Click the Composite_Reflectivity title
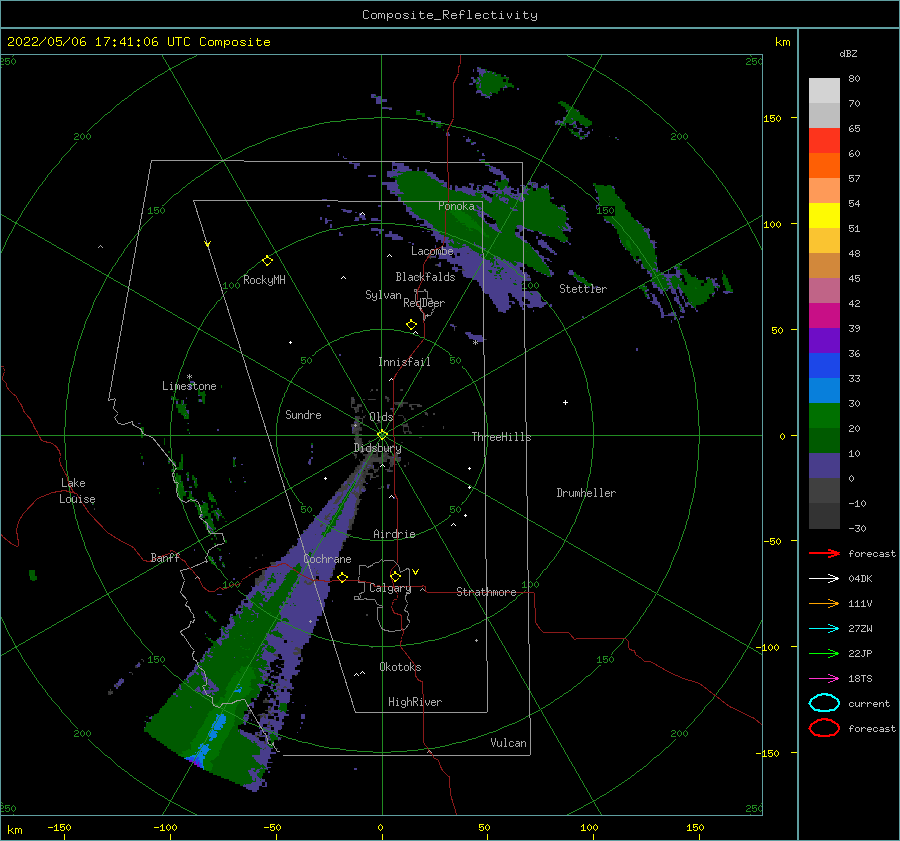Viewport: 900px width, 841px height. click(x=450, y=15)
